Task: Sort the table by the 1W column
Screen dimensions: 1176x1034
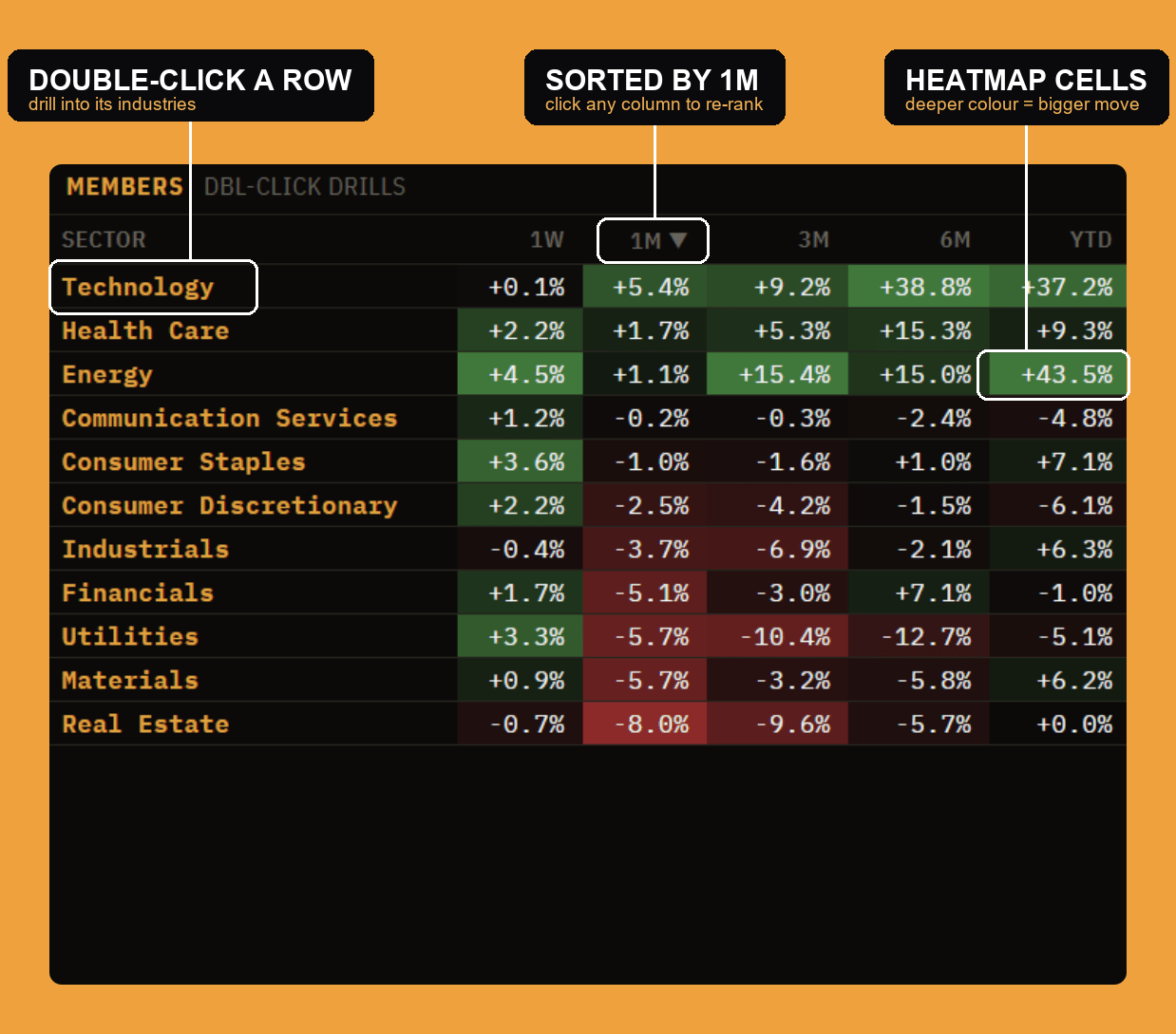Action: (546, 239)
